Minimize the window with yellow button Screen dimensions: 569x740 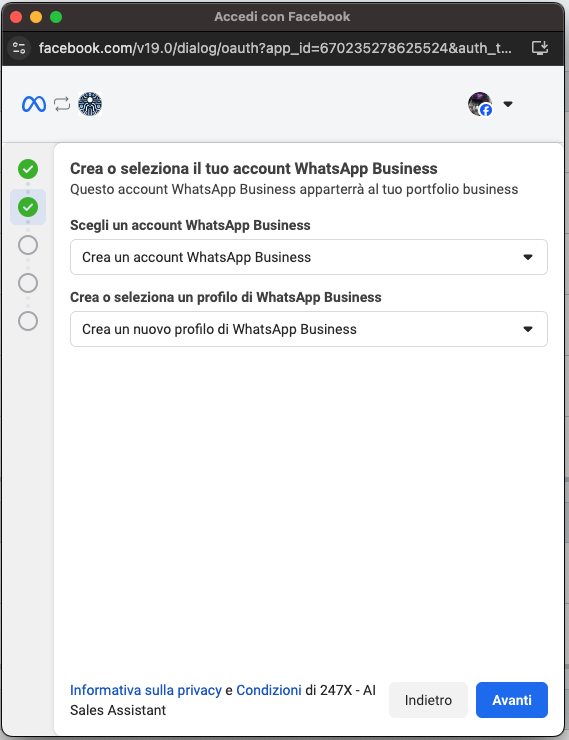pos(36,17)
